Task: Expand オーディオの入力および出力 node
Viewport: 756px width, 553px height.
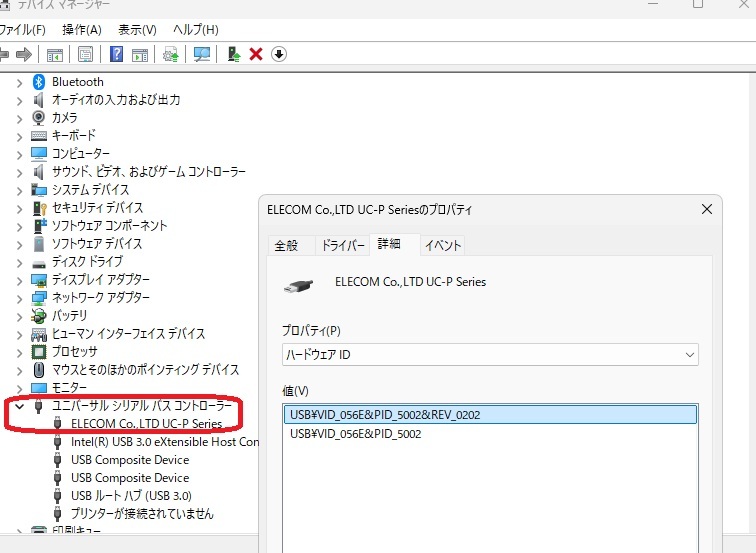Action: pyautogui.click(x=19, y=101)
